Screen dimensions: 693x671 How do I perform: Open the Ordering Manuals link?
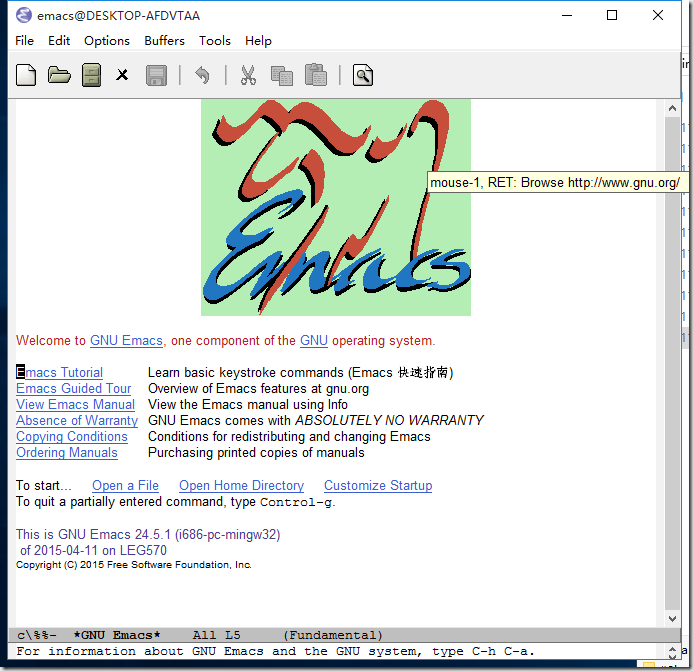[67, 452]
